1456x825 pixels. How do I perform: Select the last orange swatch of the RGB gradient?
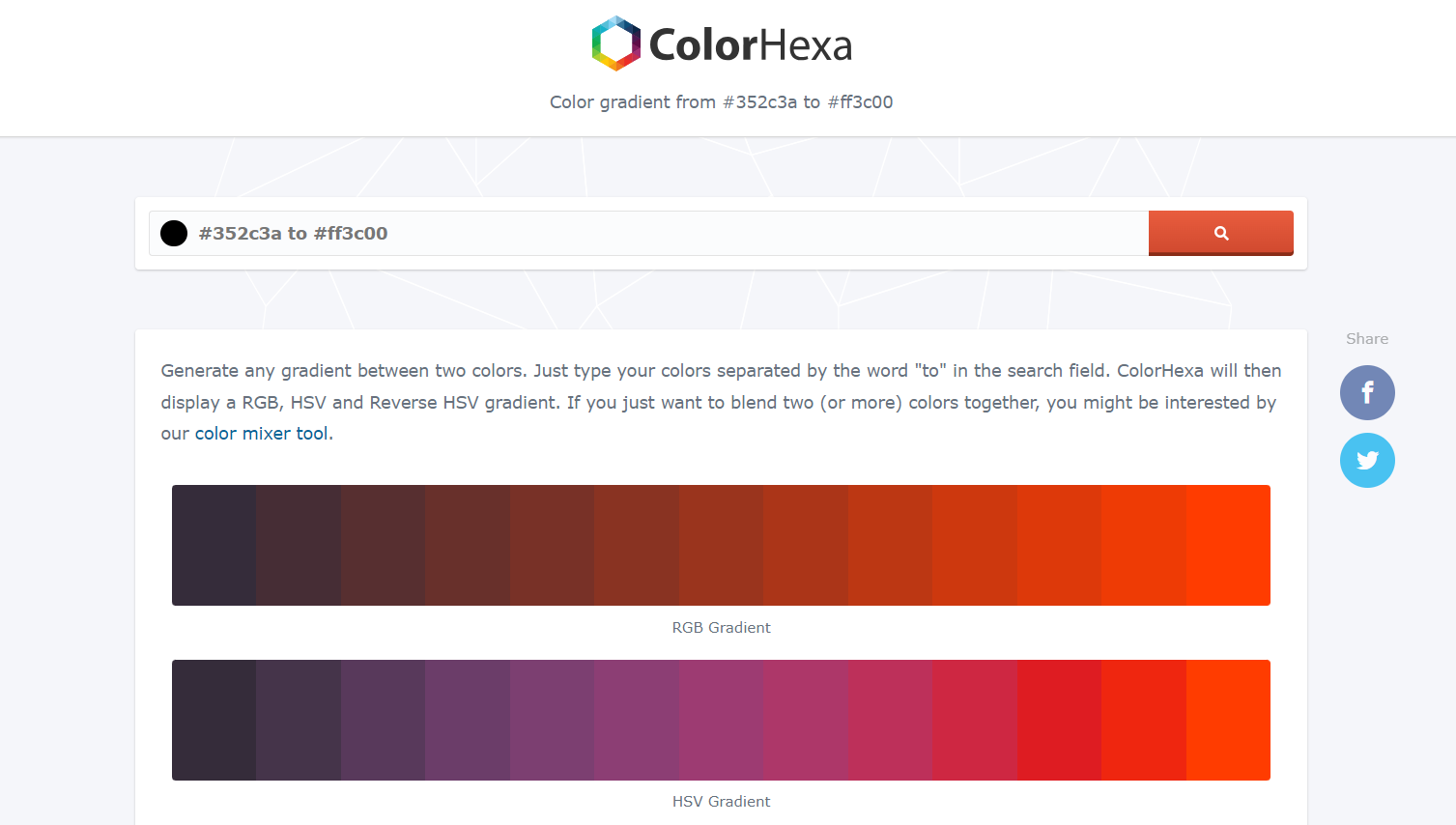click(1228, 544)
